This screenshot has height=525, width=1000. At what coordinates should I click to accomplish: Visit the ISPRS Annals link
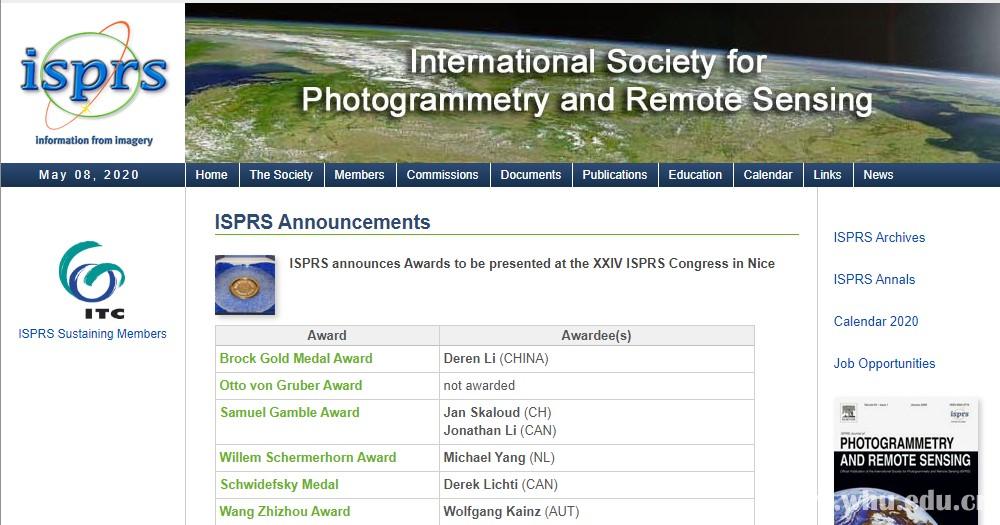click(874, 280)
